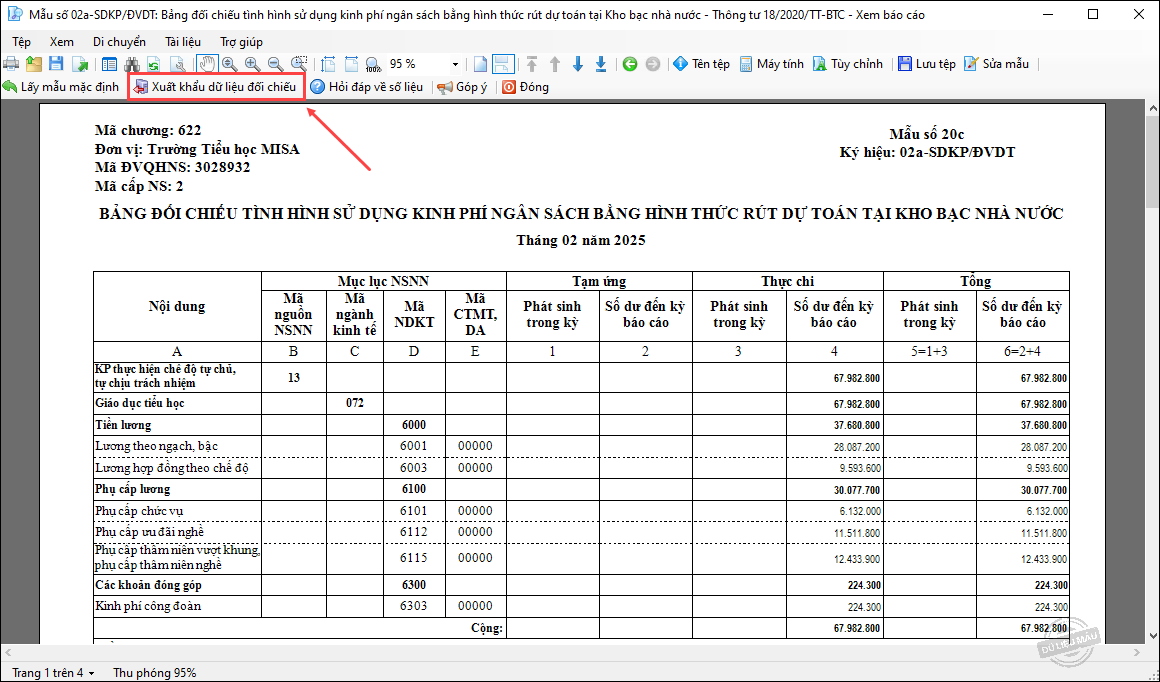Click the green Back navigation arrow
The height and width of the screenshot is (682, 1160).
pos(630,64)
